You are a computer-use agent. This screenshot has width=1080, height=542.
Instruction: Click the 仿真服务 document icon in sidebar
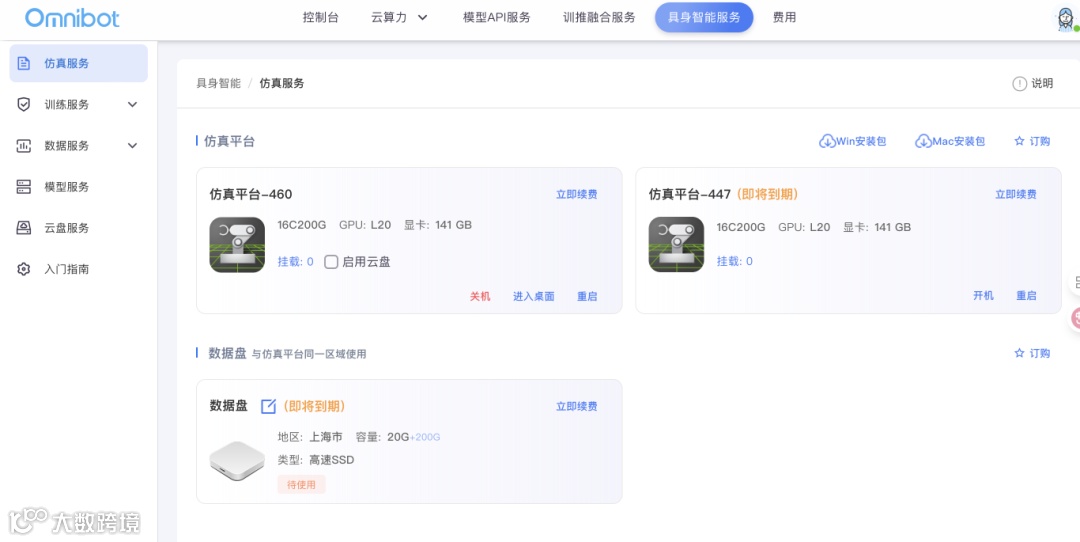(x=23, y=63)
